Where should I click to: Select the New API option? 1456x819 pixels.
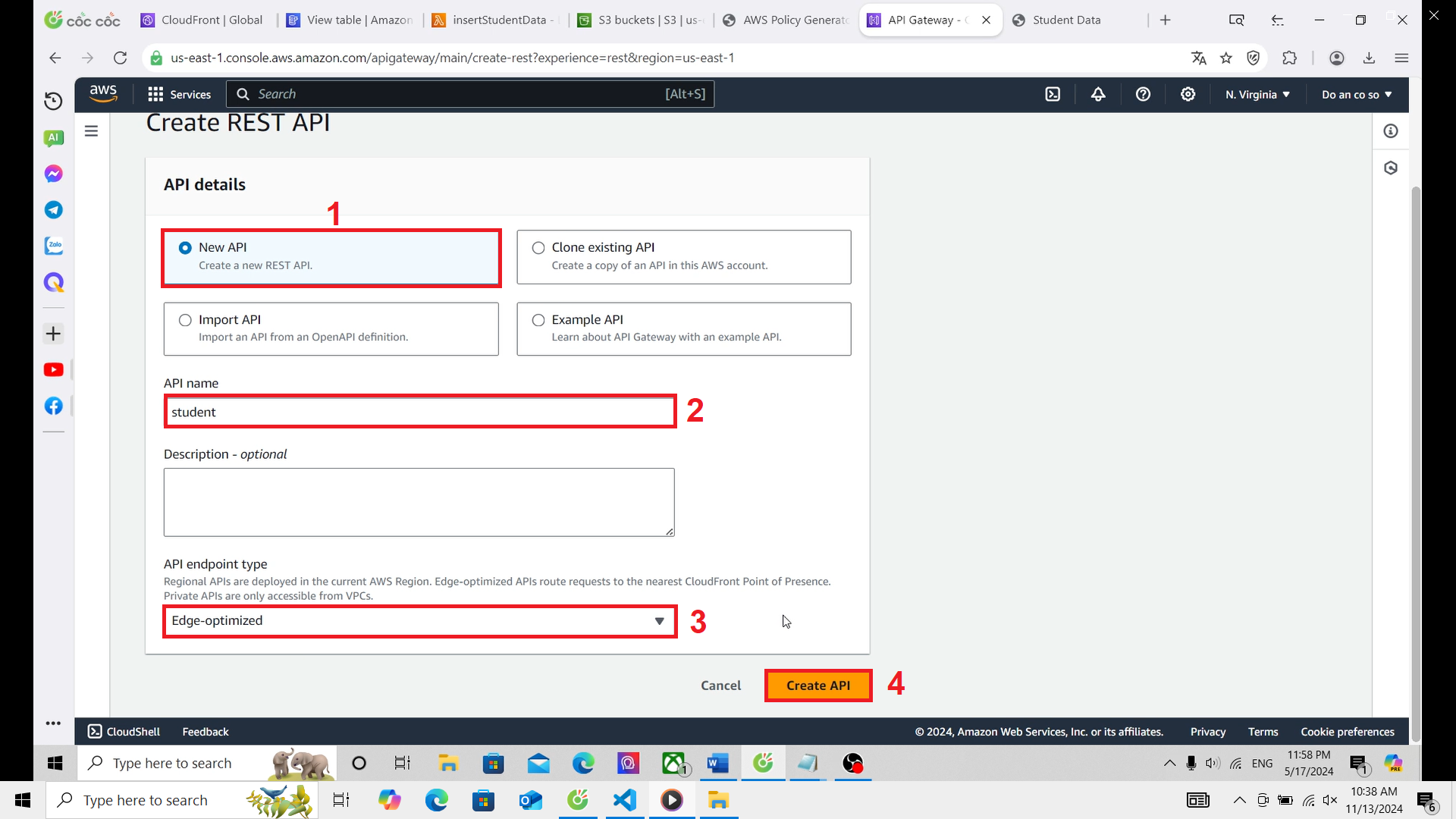coord(184,247)
